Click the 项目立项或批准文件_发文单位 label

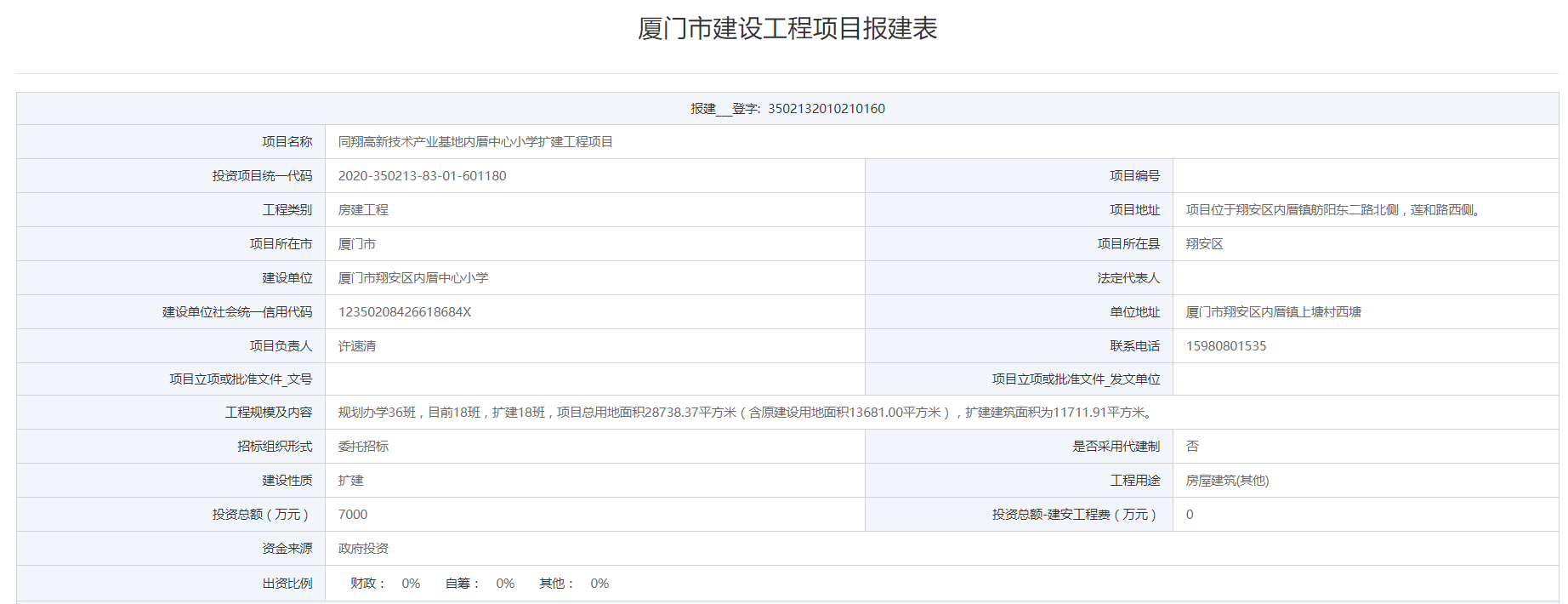point(1076,379)
